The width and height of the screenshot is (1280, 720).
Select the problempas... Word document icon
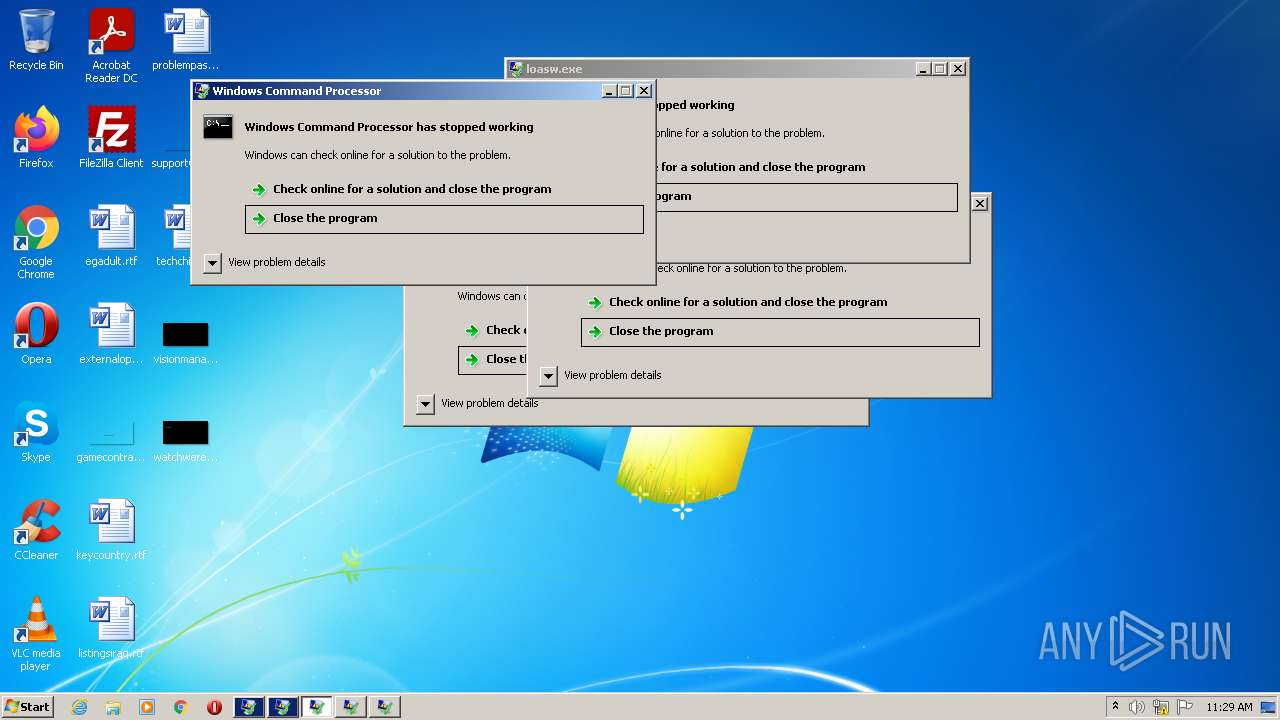(x=186, y=40)
